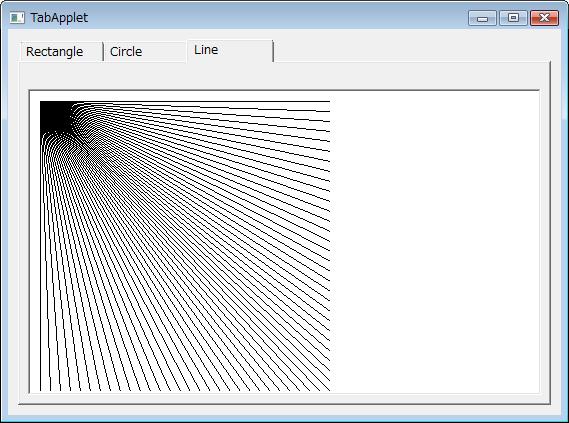Click the TabApplet window icon
Image resolution: width=569 pixels, height=423 pixels.
coord(17,17)
